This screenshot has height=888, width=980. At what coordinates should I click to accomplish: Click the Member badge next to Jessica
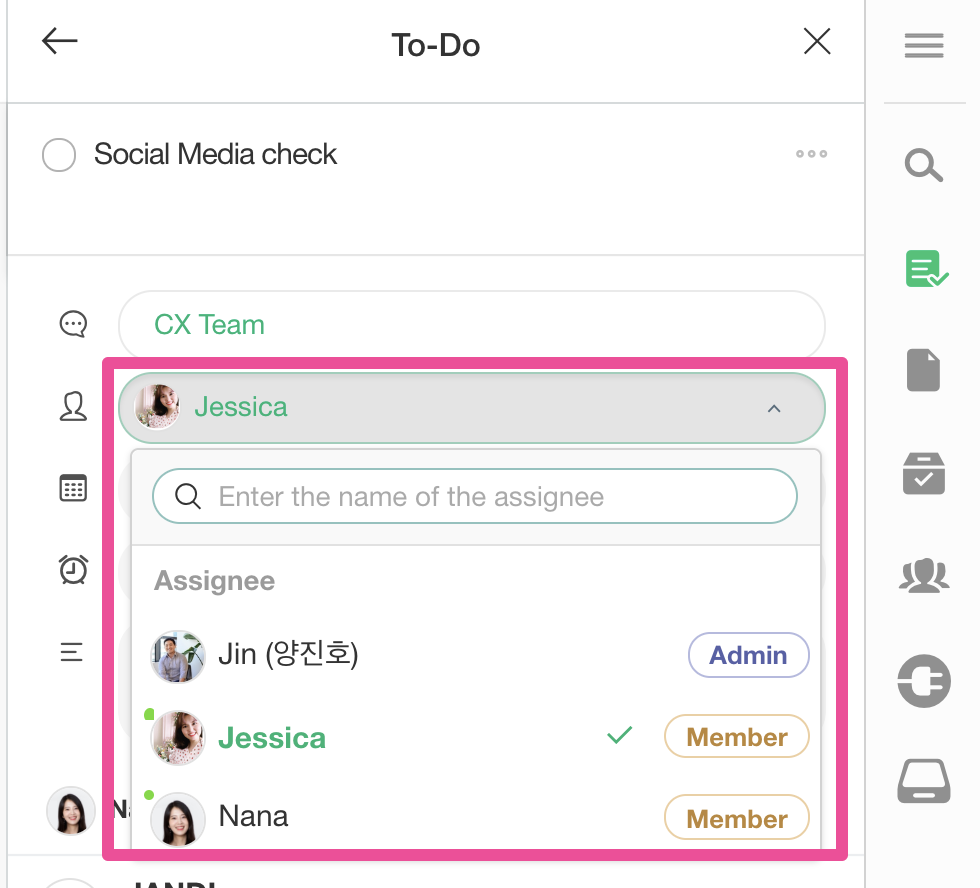coord(736,736)
